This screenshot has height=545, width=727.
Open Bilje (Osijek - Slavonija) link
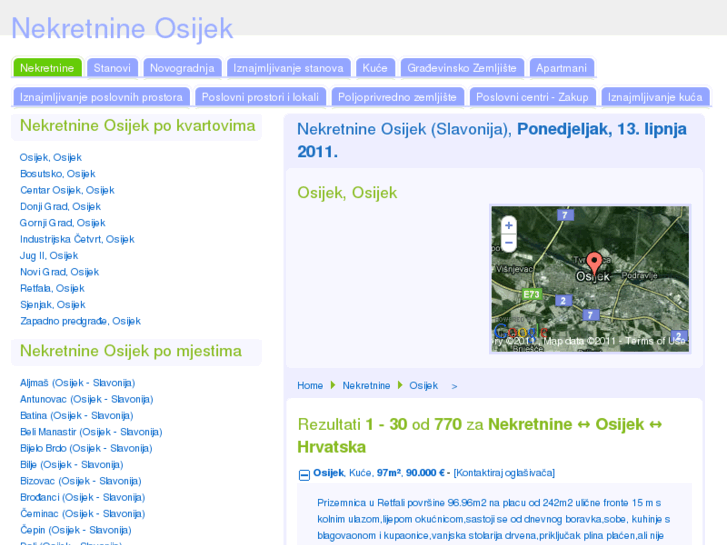coord(71,465)
